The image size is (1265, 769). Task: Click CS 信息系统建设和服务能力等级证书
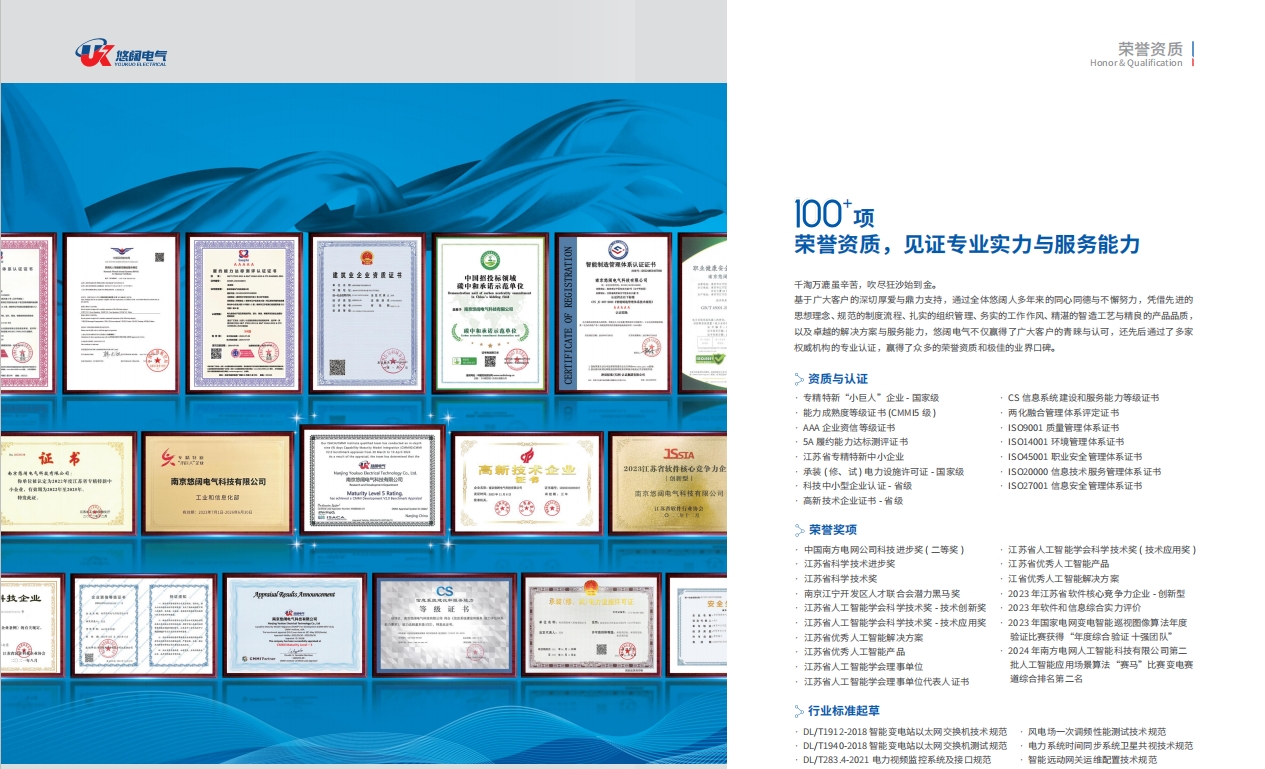click(1083, 398)
